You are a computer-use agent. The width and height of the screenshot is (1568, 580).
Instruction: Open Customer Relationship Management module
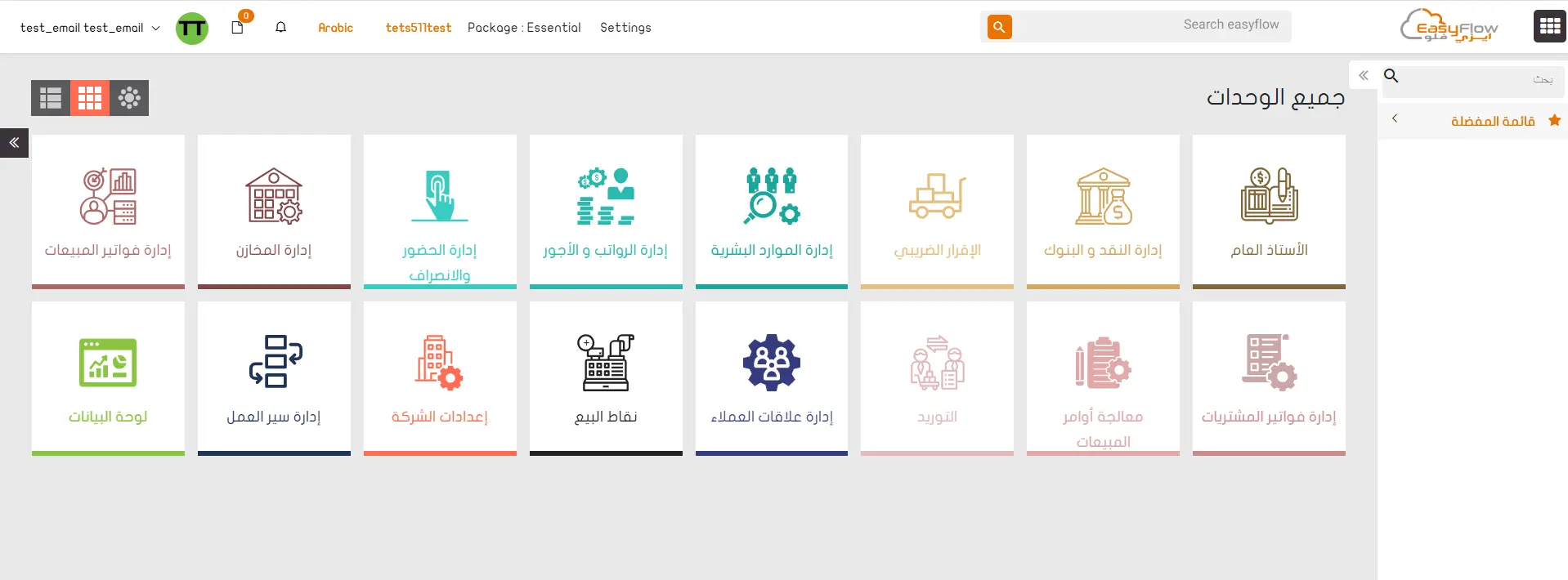click(771, 377)
